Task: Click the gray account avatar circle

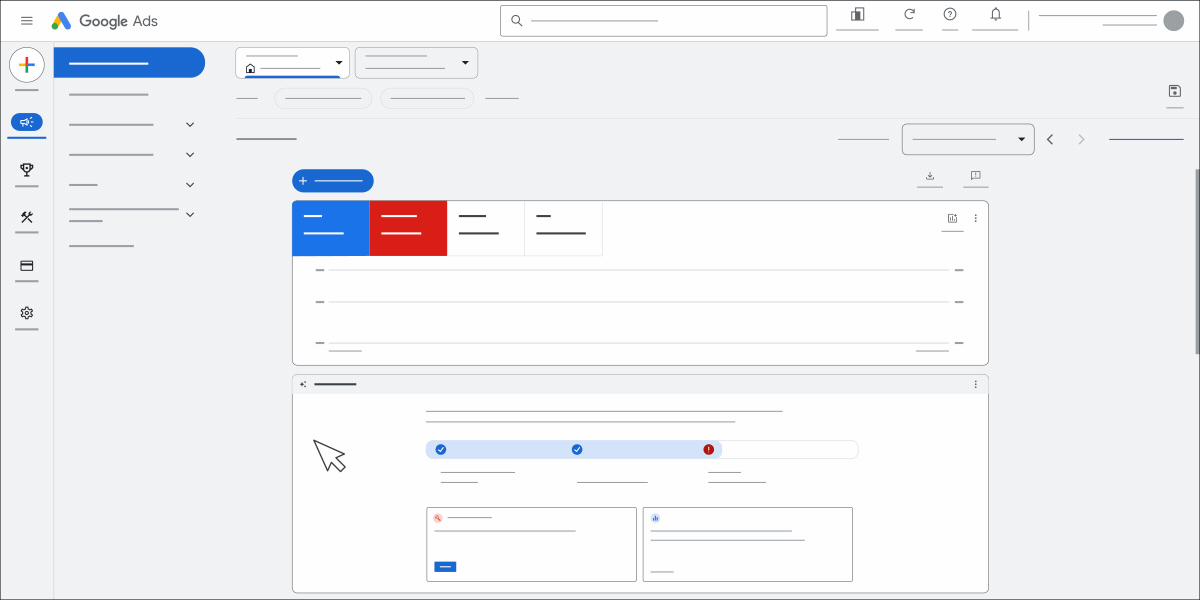Action: pyautogui.click(x=1173, y=21)
